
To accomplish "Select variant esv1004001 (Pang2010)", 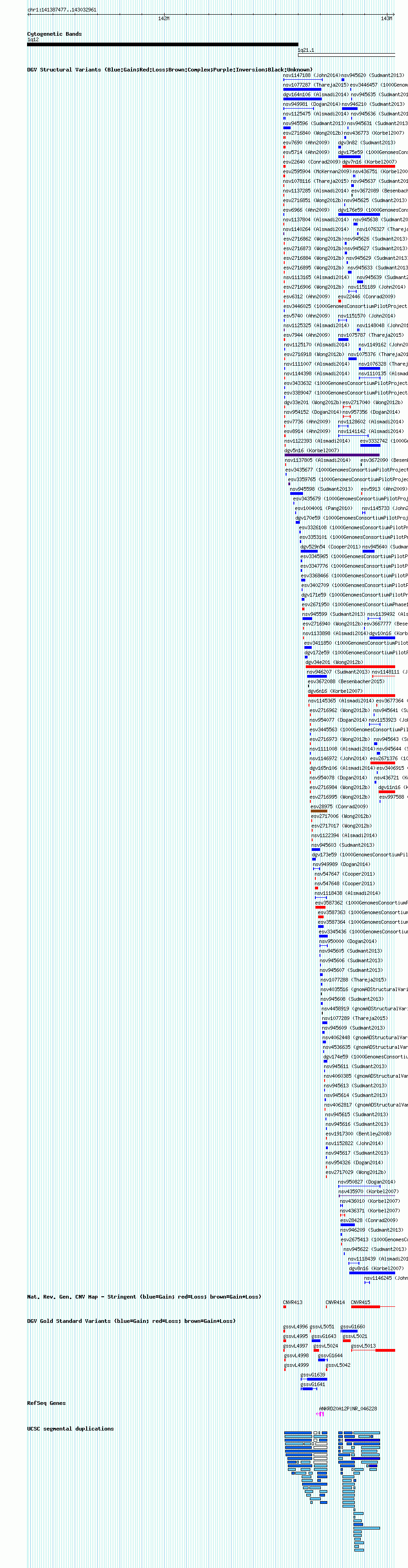I will (323, 508).
